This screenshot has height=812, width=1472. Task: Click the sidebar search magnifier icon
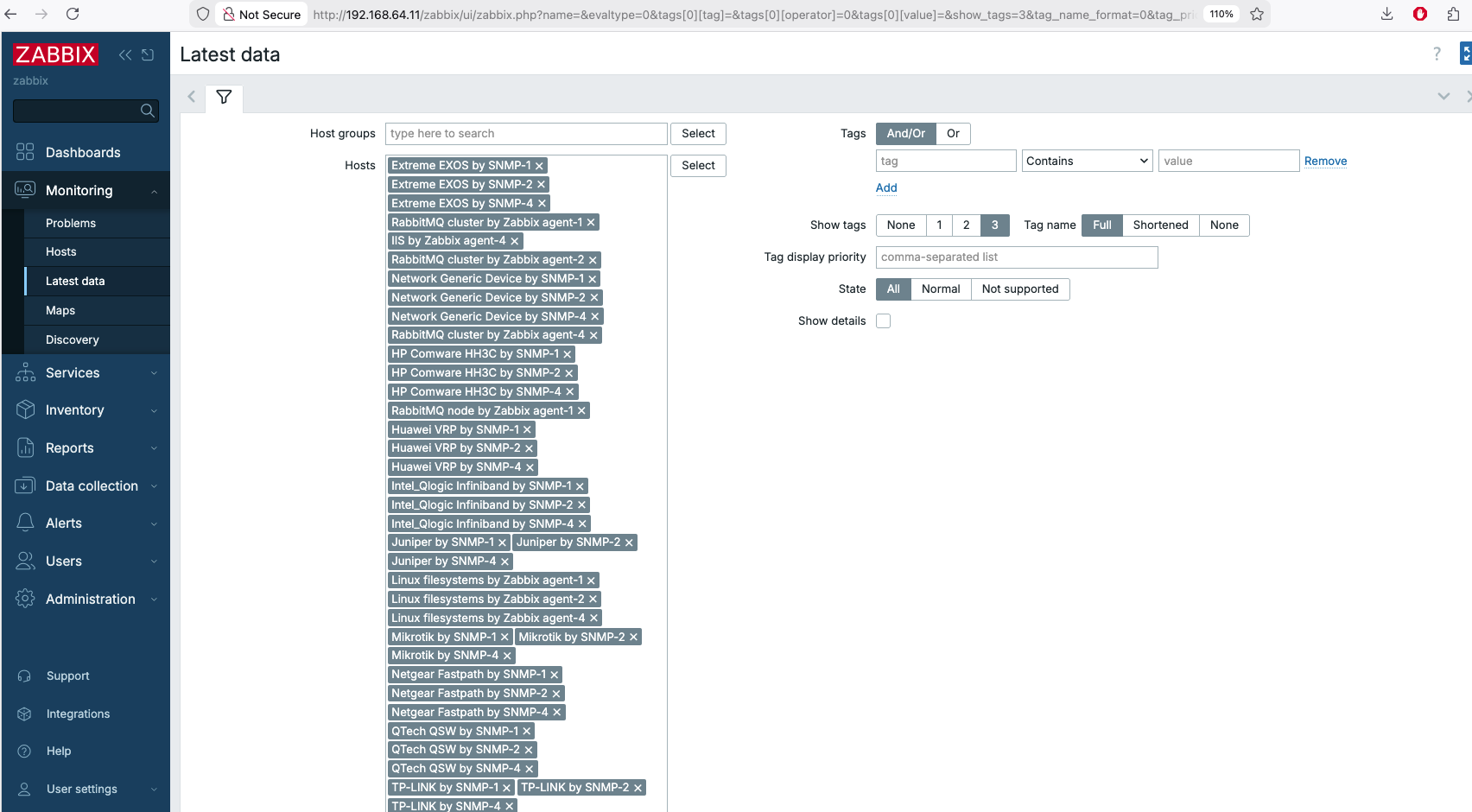tap(147, 111)
